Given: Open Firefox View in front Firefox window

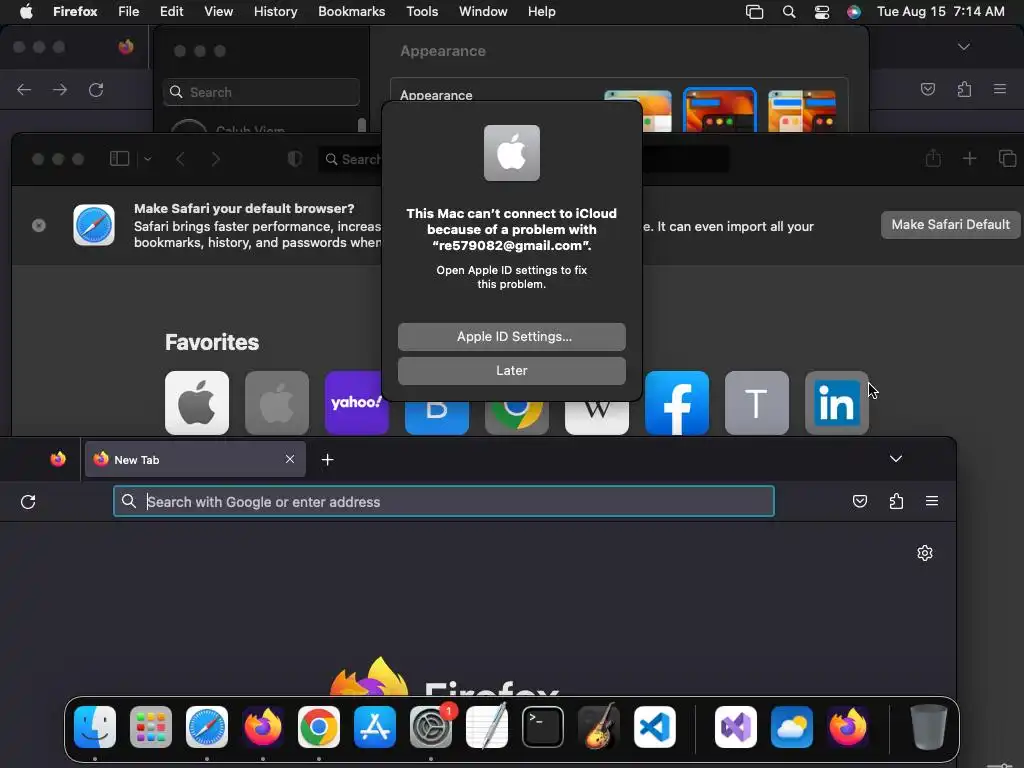Looking at the screenshot, I should (x=58, y=459).
